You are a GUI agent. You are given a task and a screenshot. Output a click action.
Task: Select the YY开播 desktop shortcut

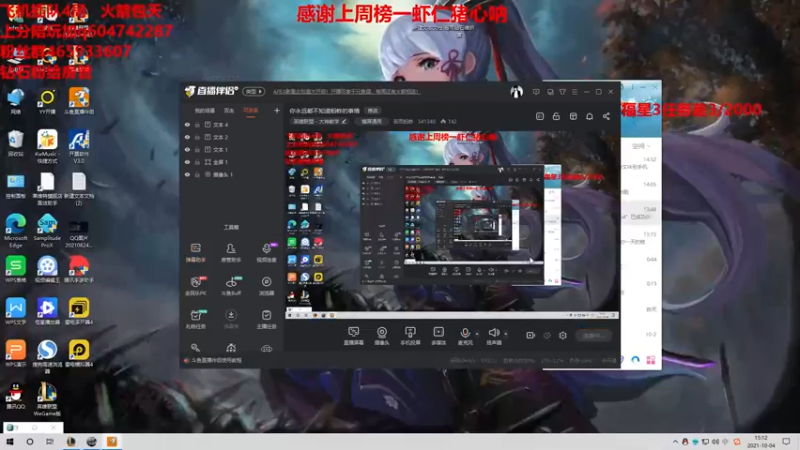tap(47, 102)
